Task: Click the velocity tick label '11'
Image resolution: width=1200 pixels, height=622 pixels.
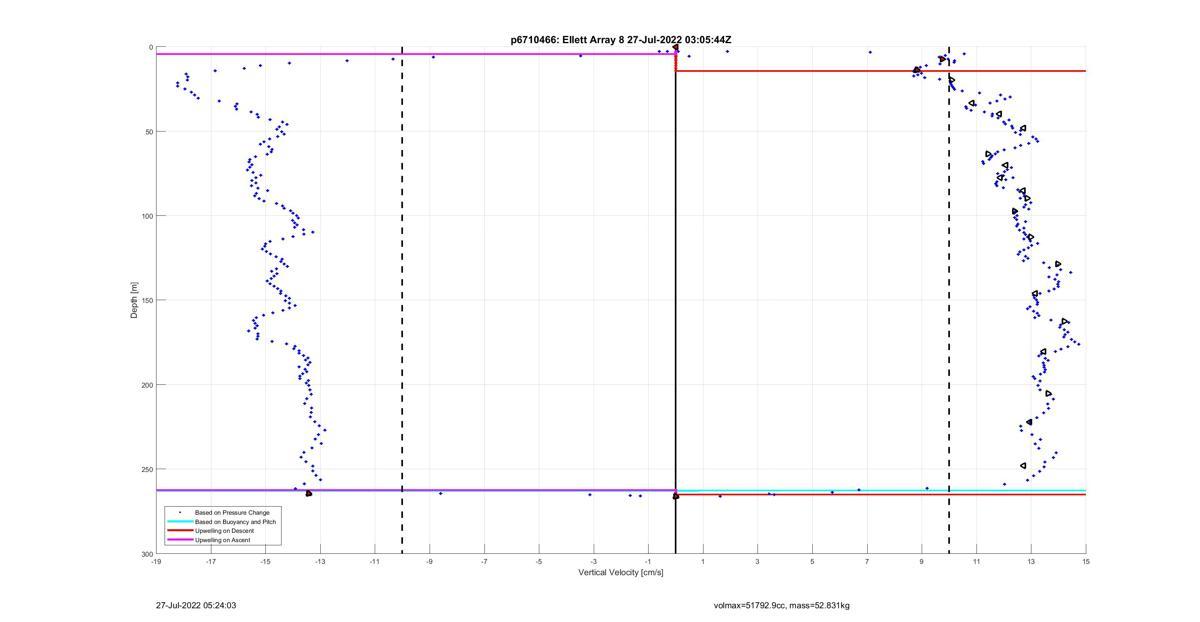Action: coord(976,562)
